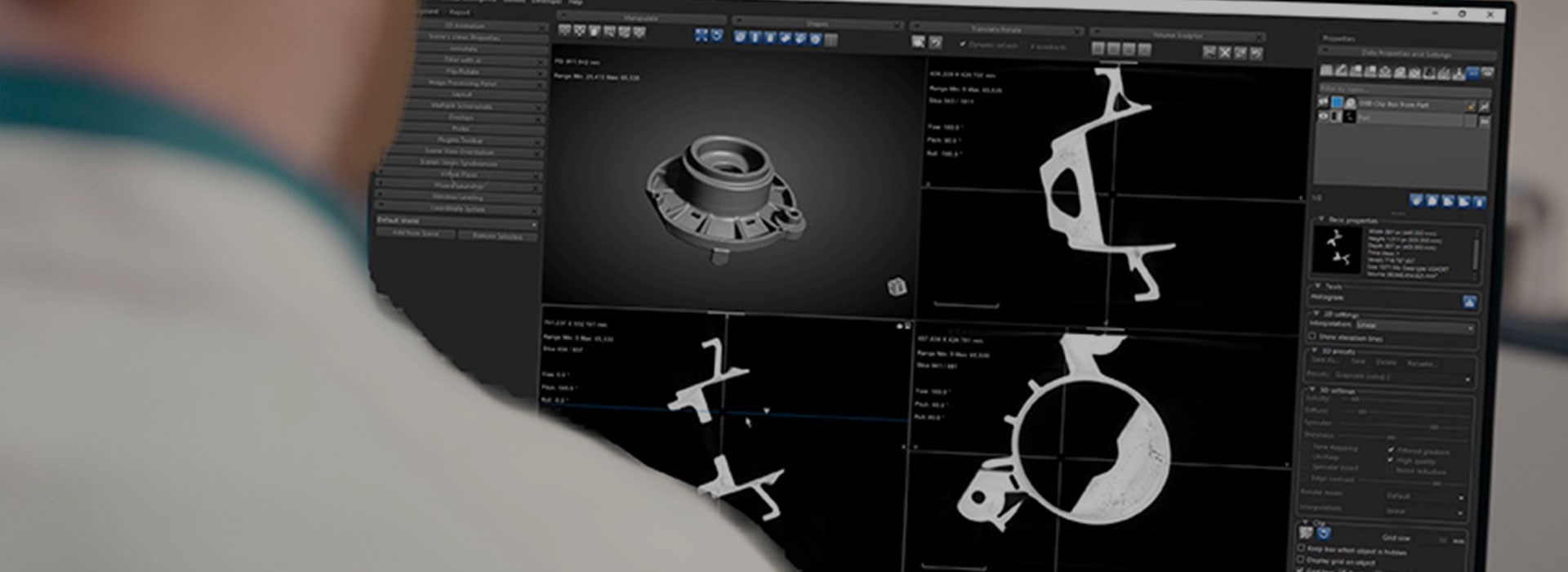
Task: Click the fifth Data Properties toolbar icon
Action: click(x=1386, y=72)
